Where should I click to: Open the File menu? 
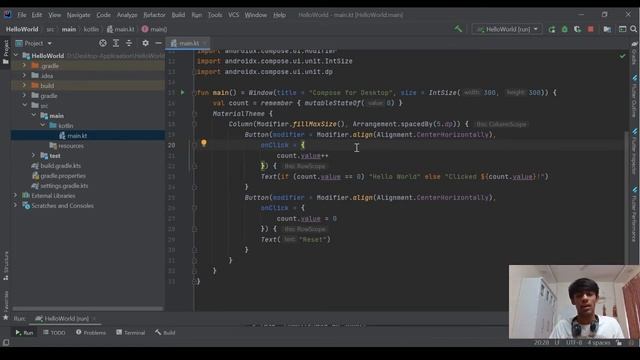click(x=22, y=15)
